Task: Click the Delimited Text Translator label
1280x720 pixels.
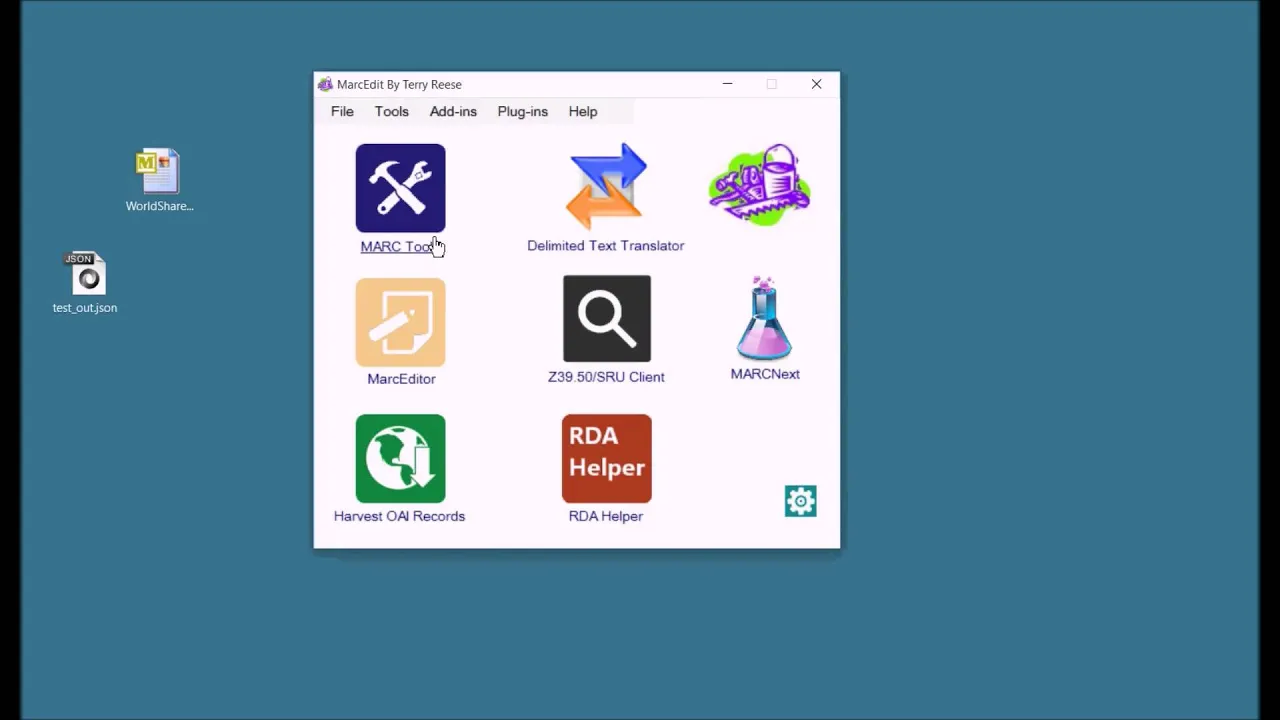Action: (x=606, y=245)
